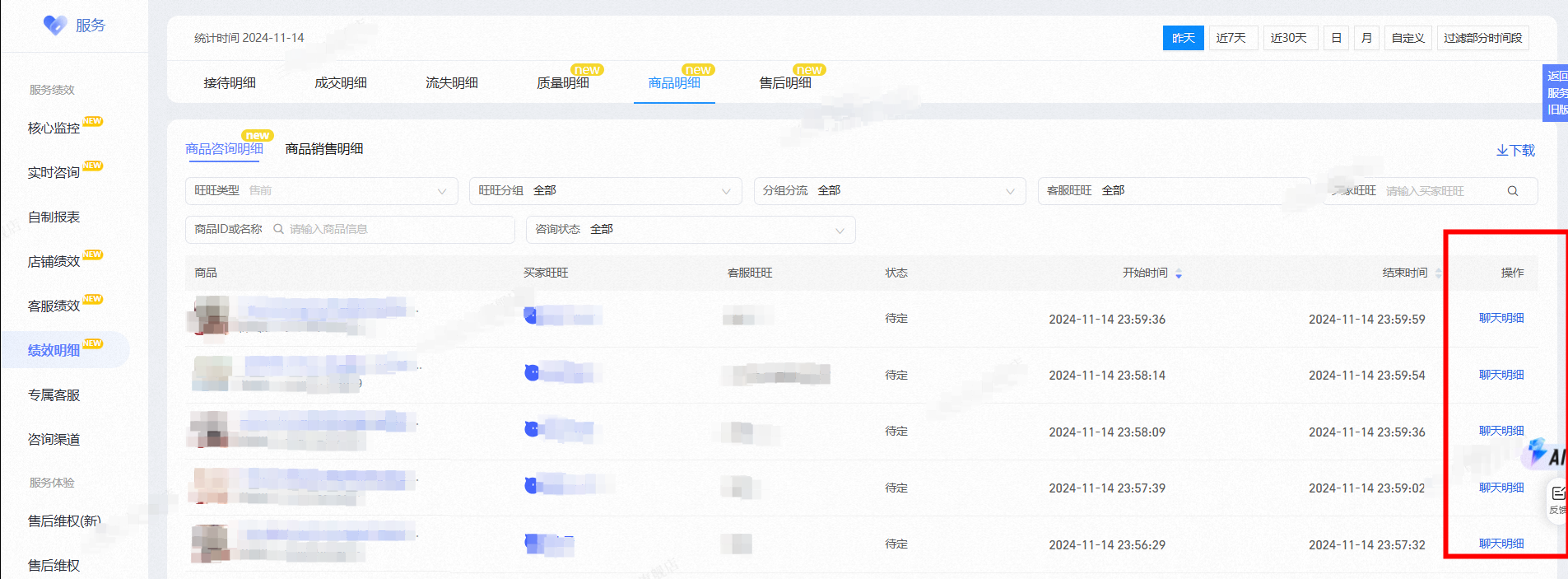Open 聊天明细 for the 23:59:36 row
Viewport: 1568px width, 579px height.
[1501, 318]
